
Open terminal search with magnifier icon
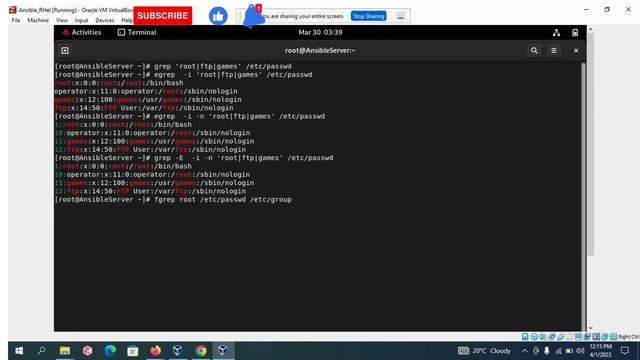[534, 51]
